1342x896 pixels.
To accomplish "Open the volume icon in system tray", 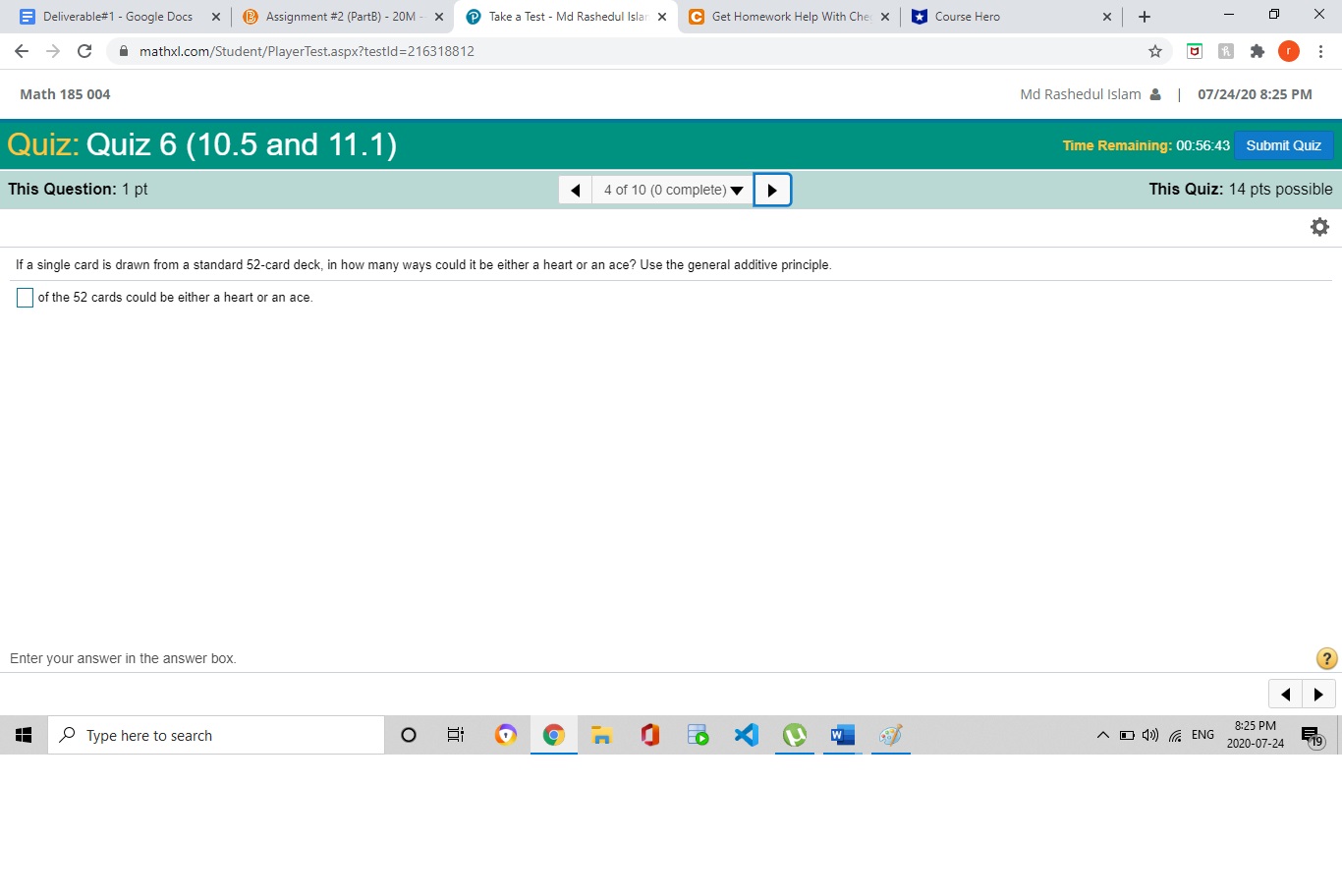I will click(1149, 734).
